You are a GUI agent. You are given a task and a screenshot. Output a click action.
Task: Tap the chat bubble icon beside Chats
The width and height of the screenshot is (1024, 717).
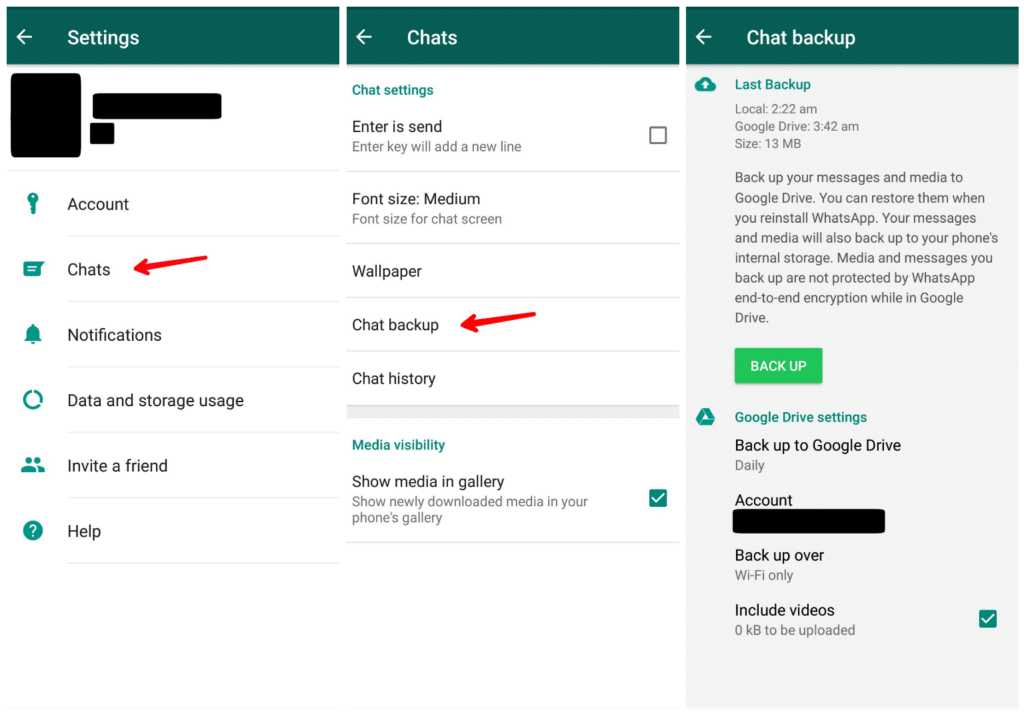[x=33, y=269]
